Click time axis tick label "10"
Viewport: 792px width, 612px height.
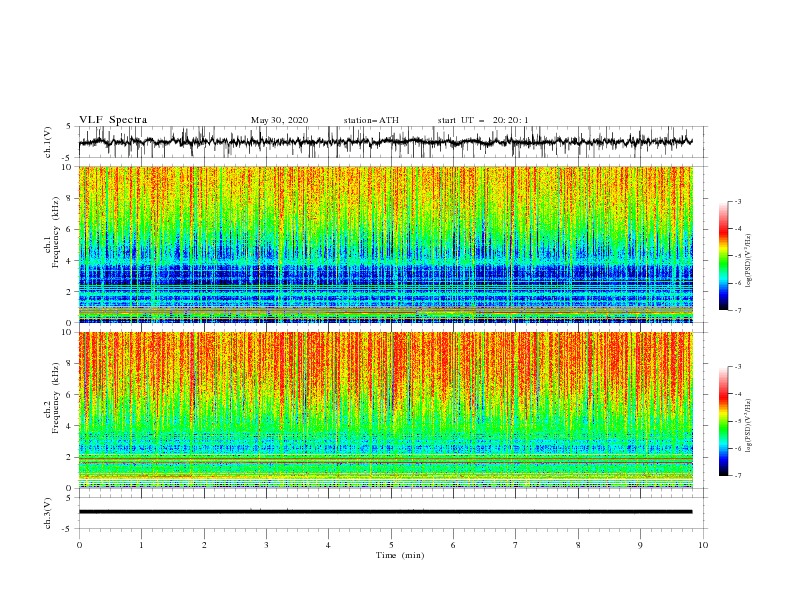(703, 545)
